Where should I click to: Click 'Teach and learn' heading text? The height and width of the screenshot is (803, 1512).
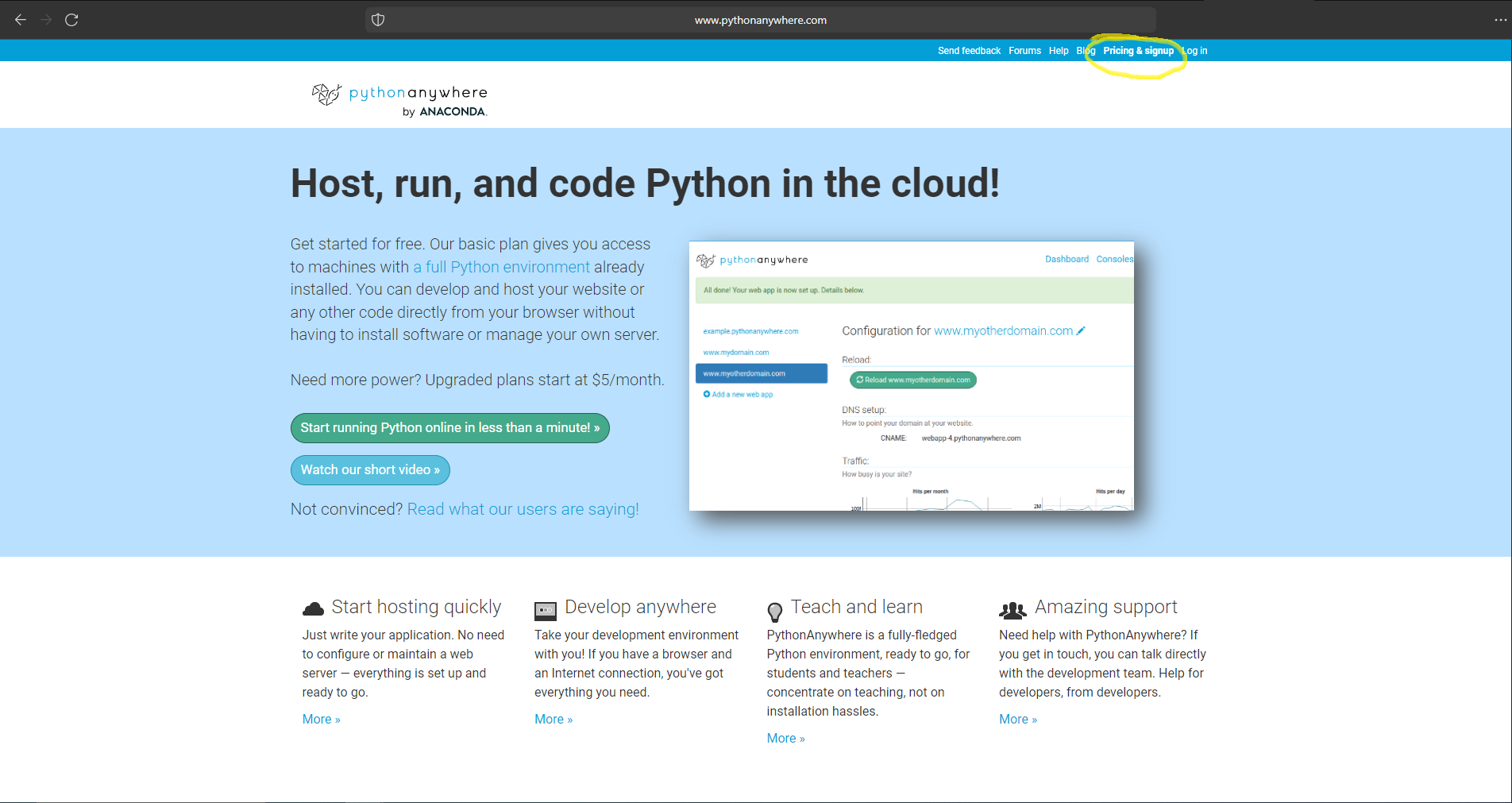(x=857, y=607)
